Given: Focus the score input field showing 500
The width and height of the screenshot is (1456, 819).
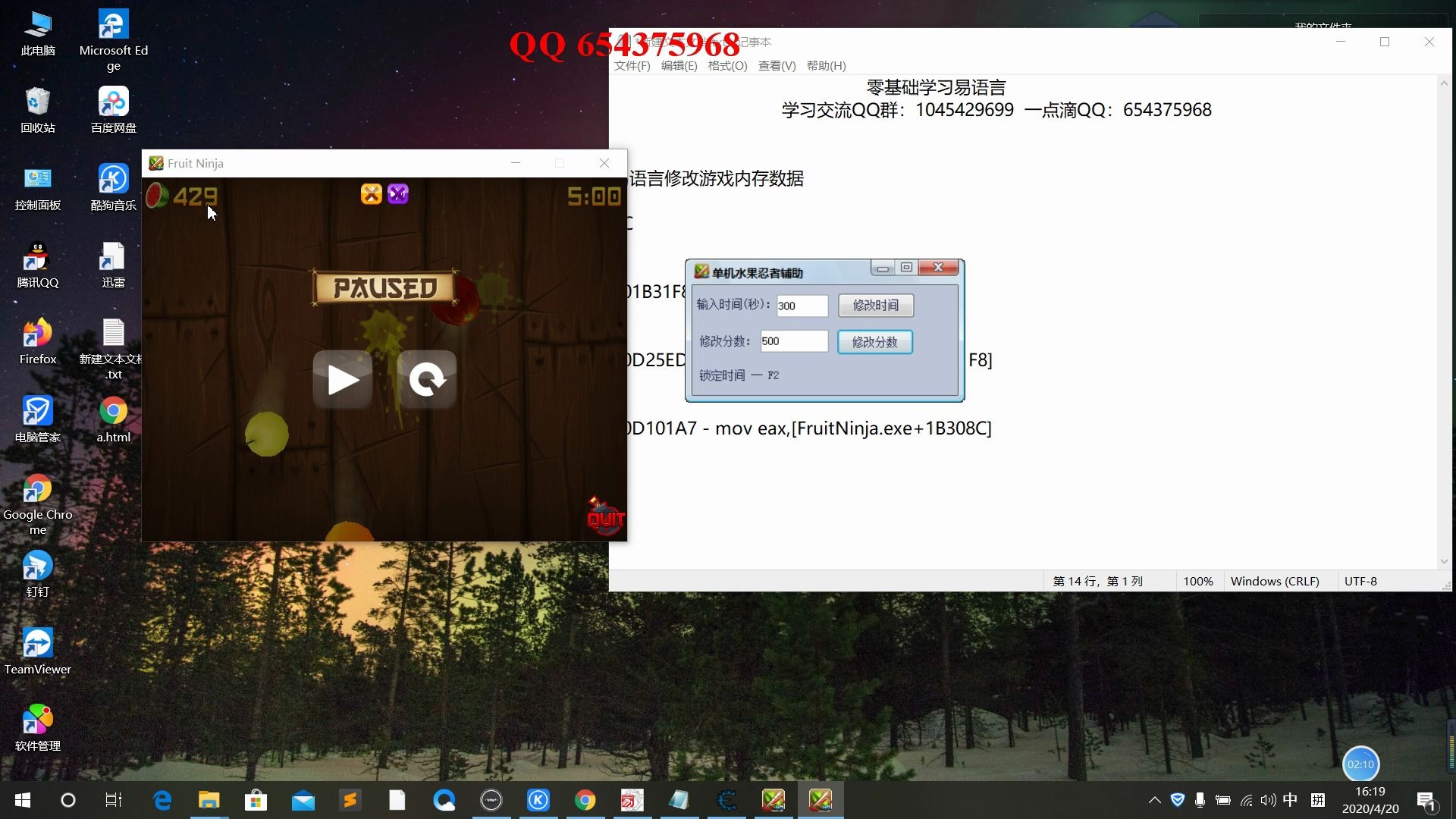Looking at the screenshot, I should tap(794, 341).
